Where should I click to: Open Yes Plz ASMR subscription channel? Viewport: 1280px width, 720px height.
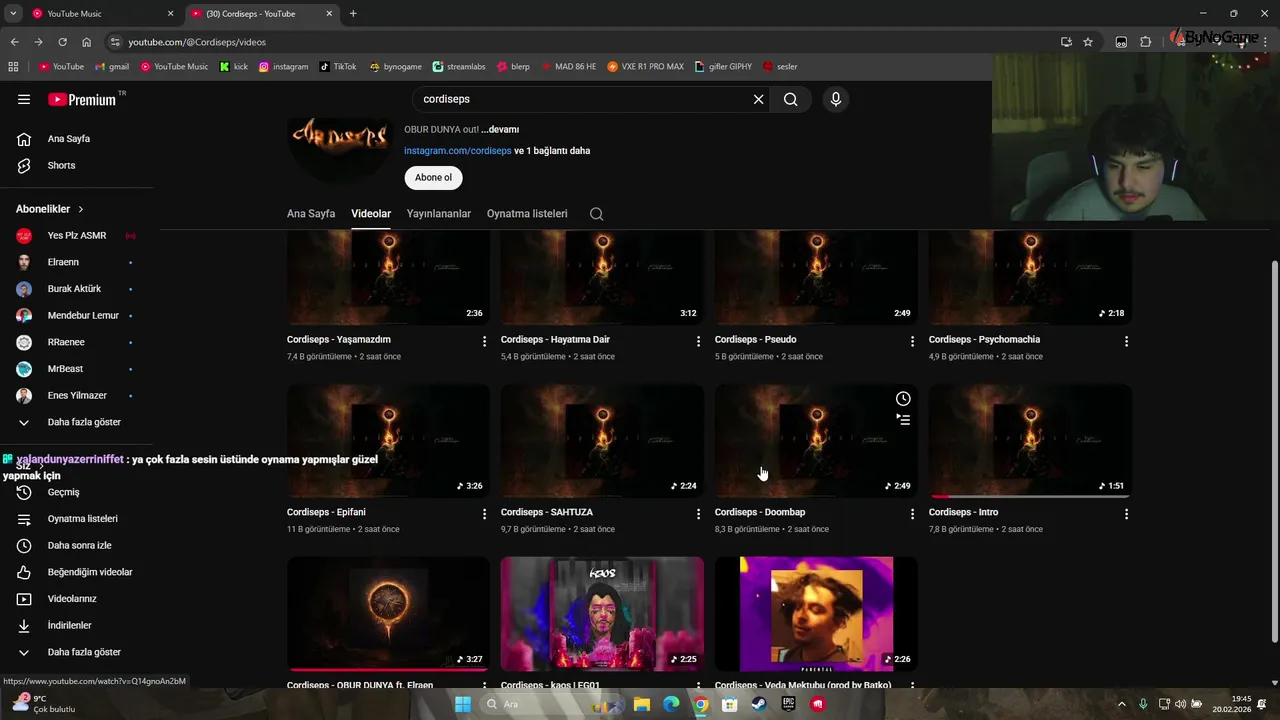tap(77, 236)
